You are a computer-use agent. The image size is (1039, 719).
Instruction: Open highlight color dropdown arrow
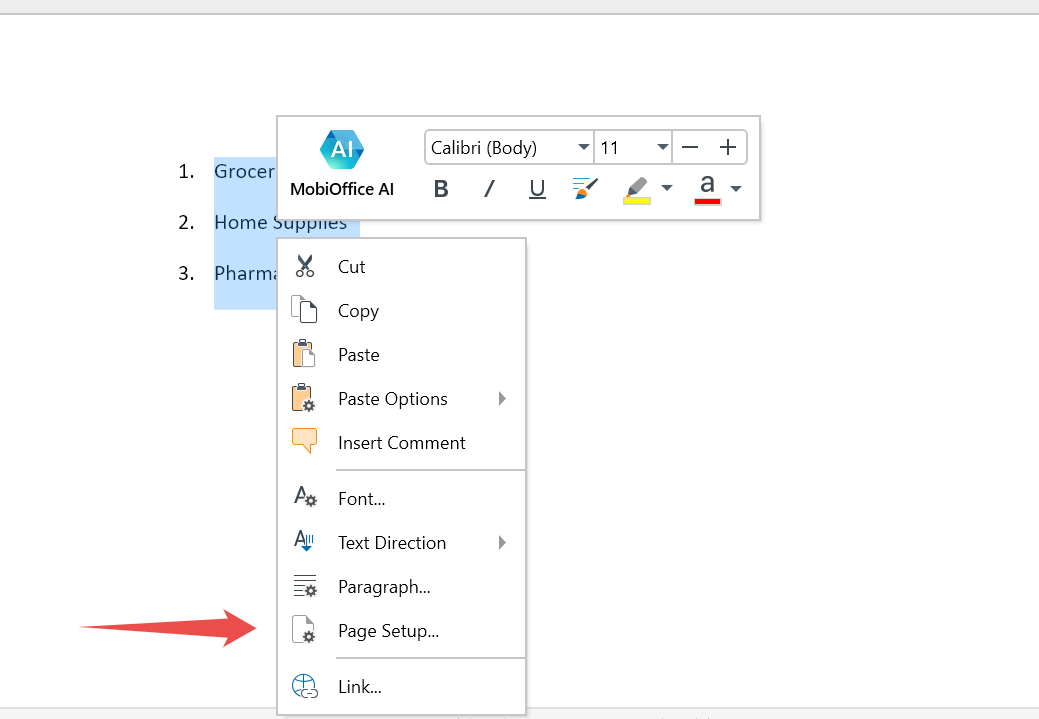click(667, 188)
